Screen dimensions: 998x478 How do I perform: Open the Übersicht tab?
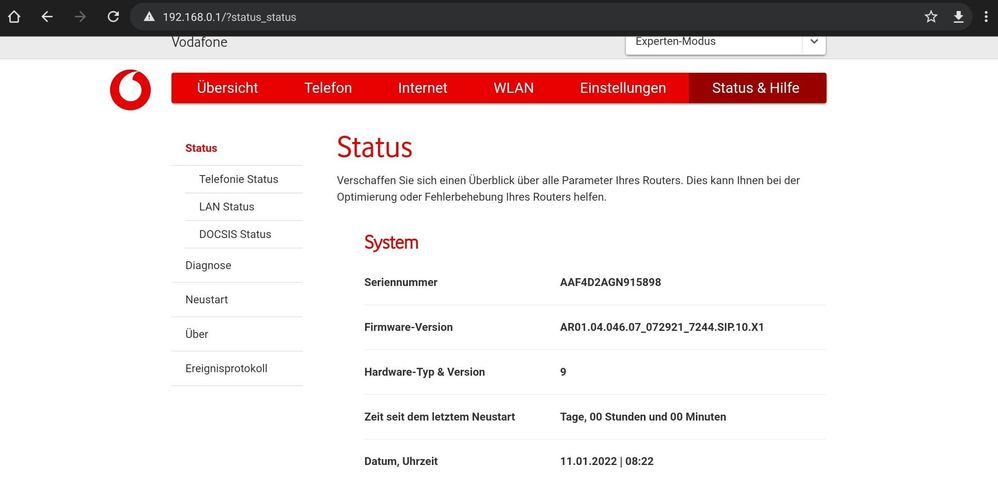click(x=227, y=88)
